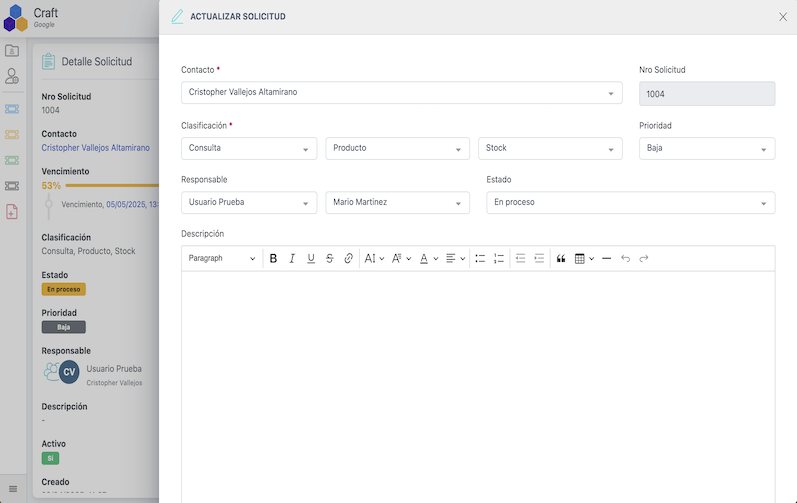Click the Craft logo icon
Image resolution: width=797 pixels, height=503 pixels.
point(15,18)
